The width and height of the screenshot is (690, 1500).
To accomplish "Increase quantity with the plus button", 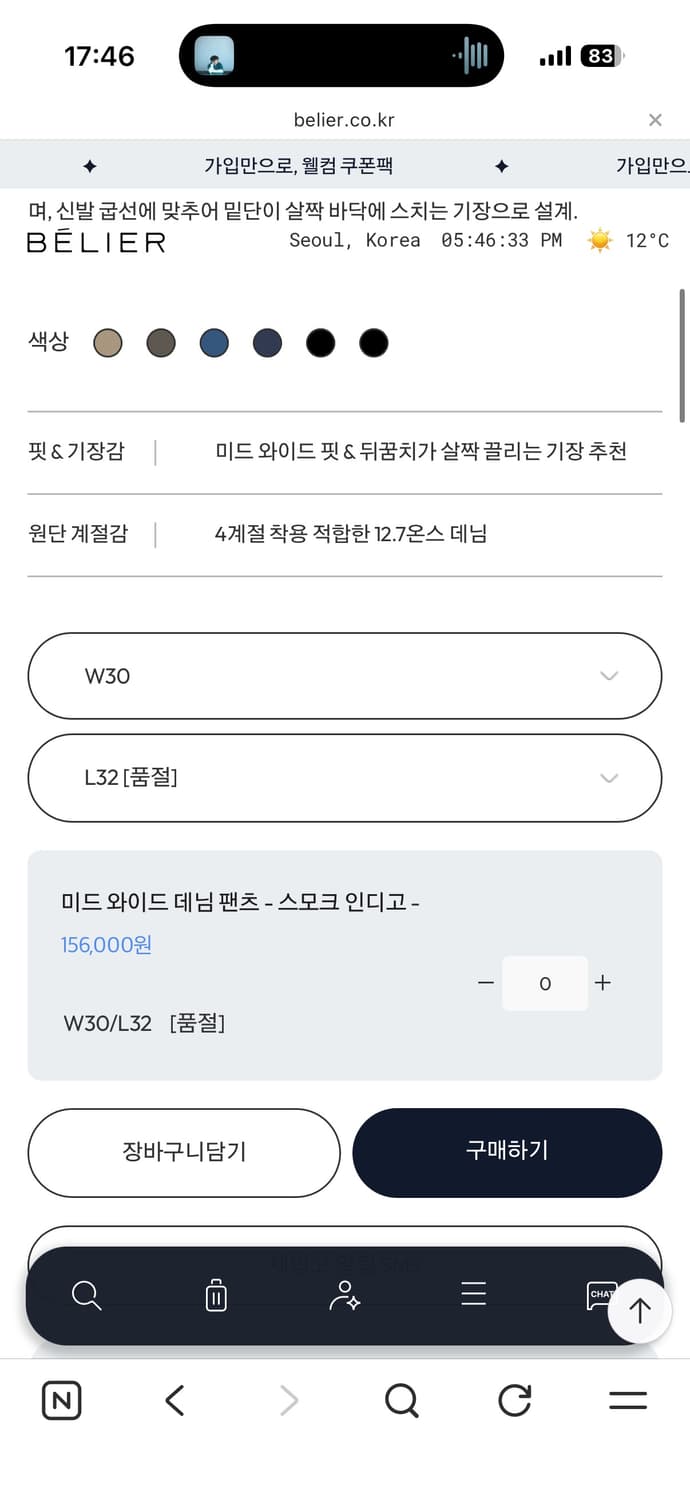I will pyautogui.click(x=603, y=983).
